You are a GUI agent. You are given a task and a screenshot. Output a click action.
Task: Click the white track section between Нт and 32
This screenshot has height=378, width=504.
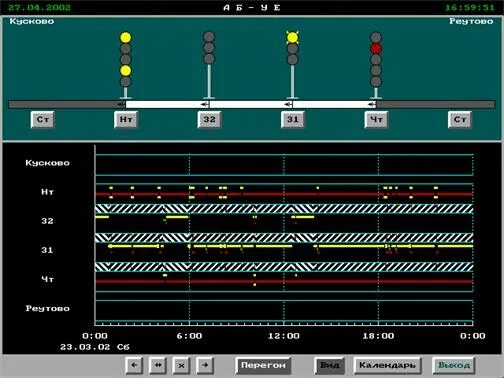click(167, 105)
